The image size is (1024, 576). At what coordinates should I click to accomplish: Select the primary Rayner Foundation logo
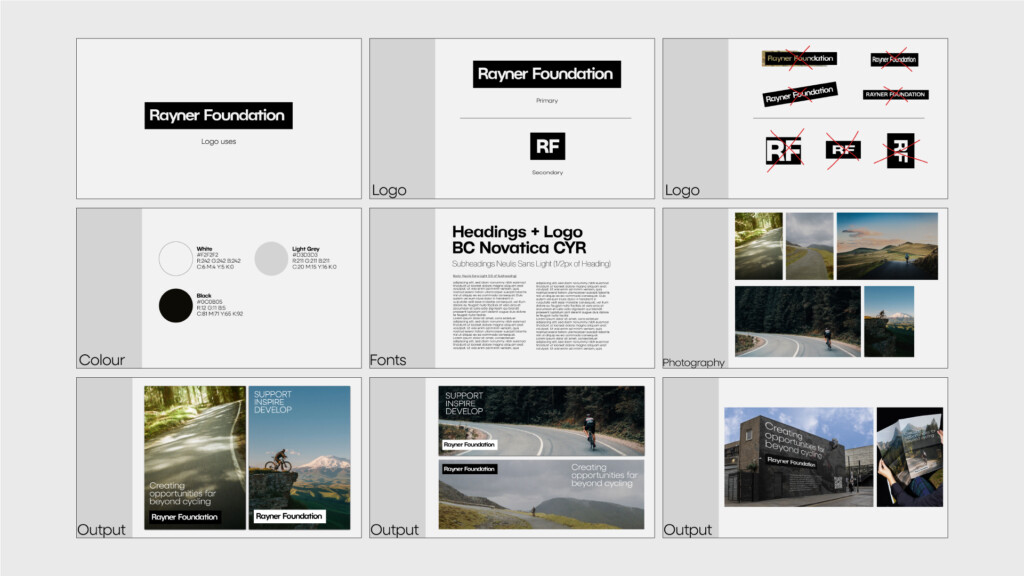point(546,74)
